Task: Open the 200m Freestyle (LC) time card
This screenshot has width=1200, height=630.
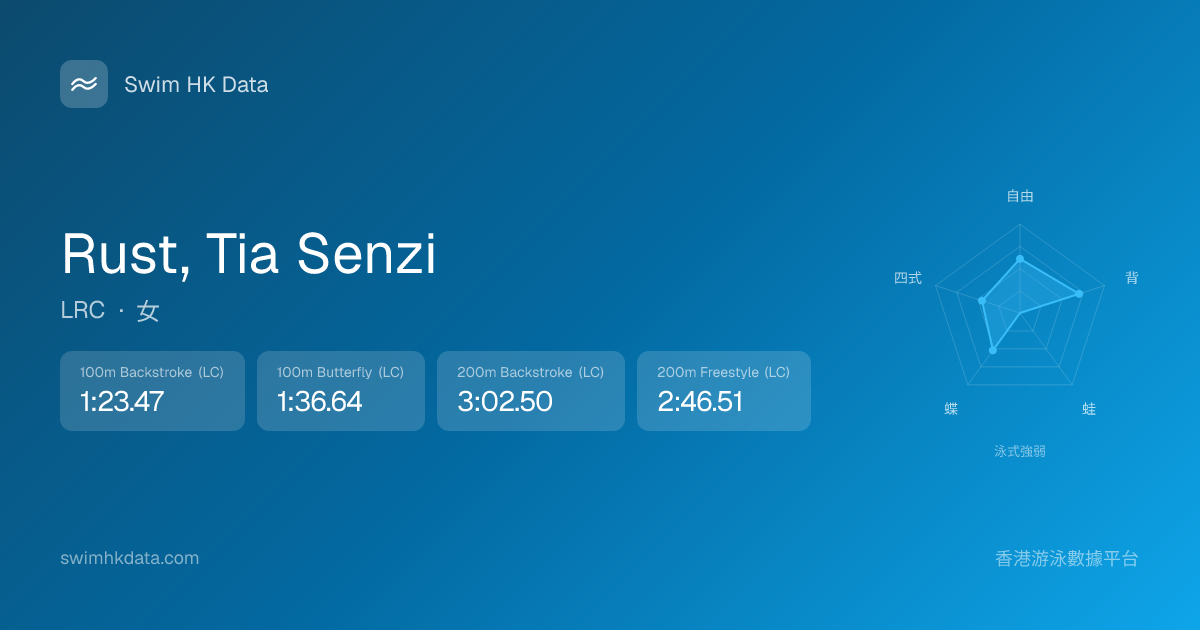Action: pyautogui.click(x=723, y=391)
